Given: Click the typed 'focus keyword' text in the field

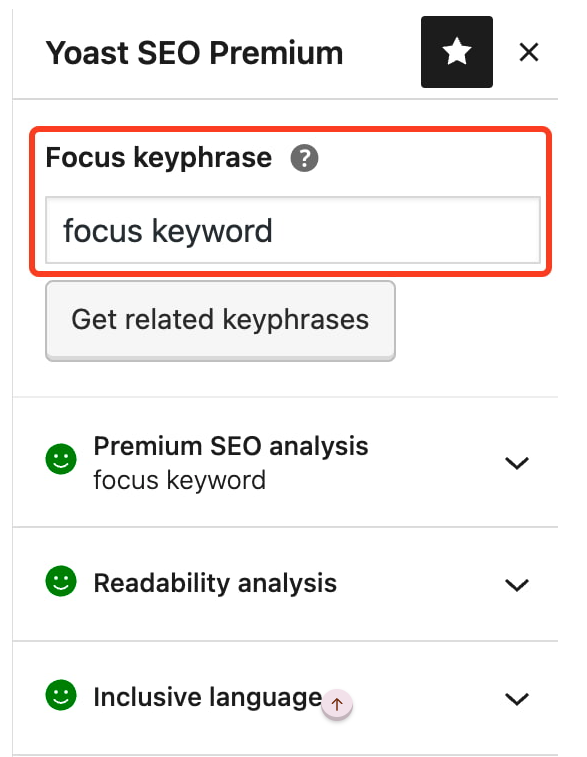Looking at the screenshot, I should [168, 230].
